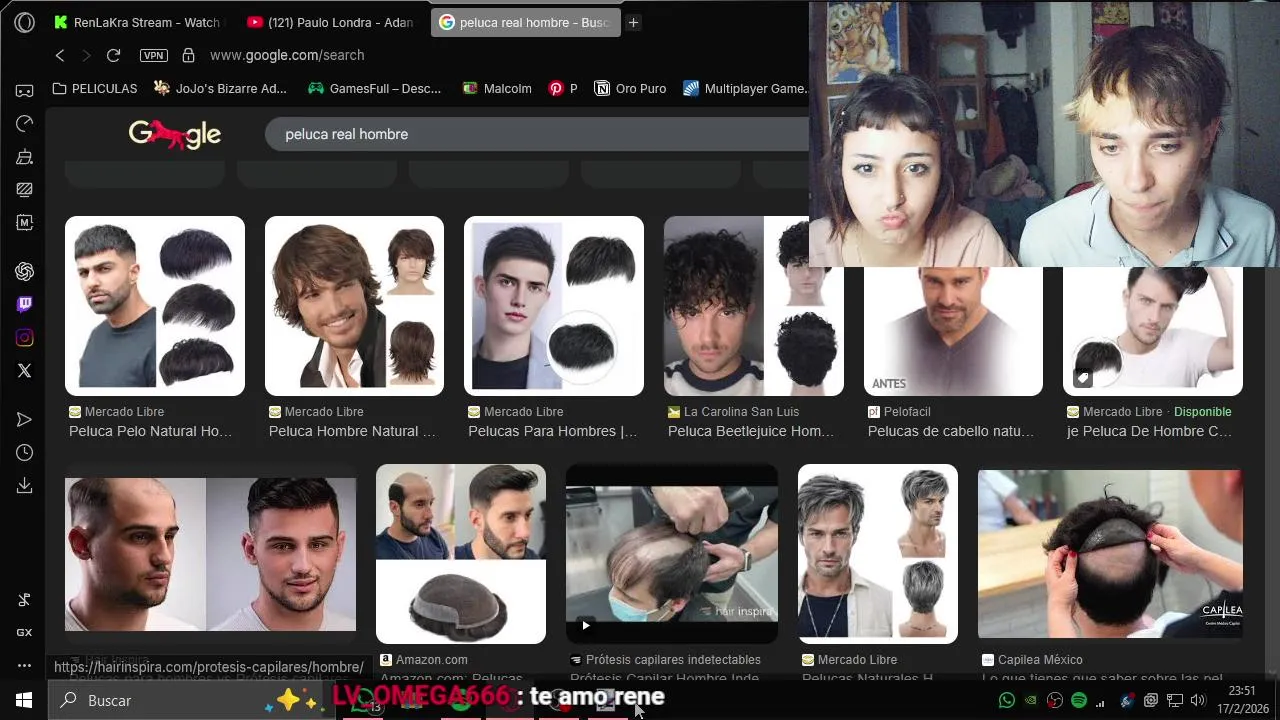Screen dimensions: 1280x720
Task: Open Instagram panel in sidebar
Action: click(25, 338)
